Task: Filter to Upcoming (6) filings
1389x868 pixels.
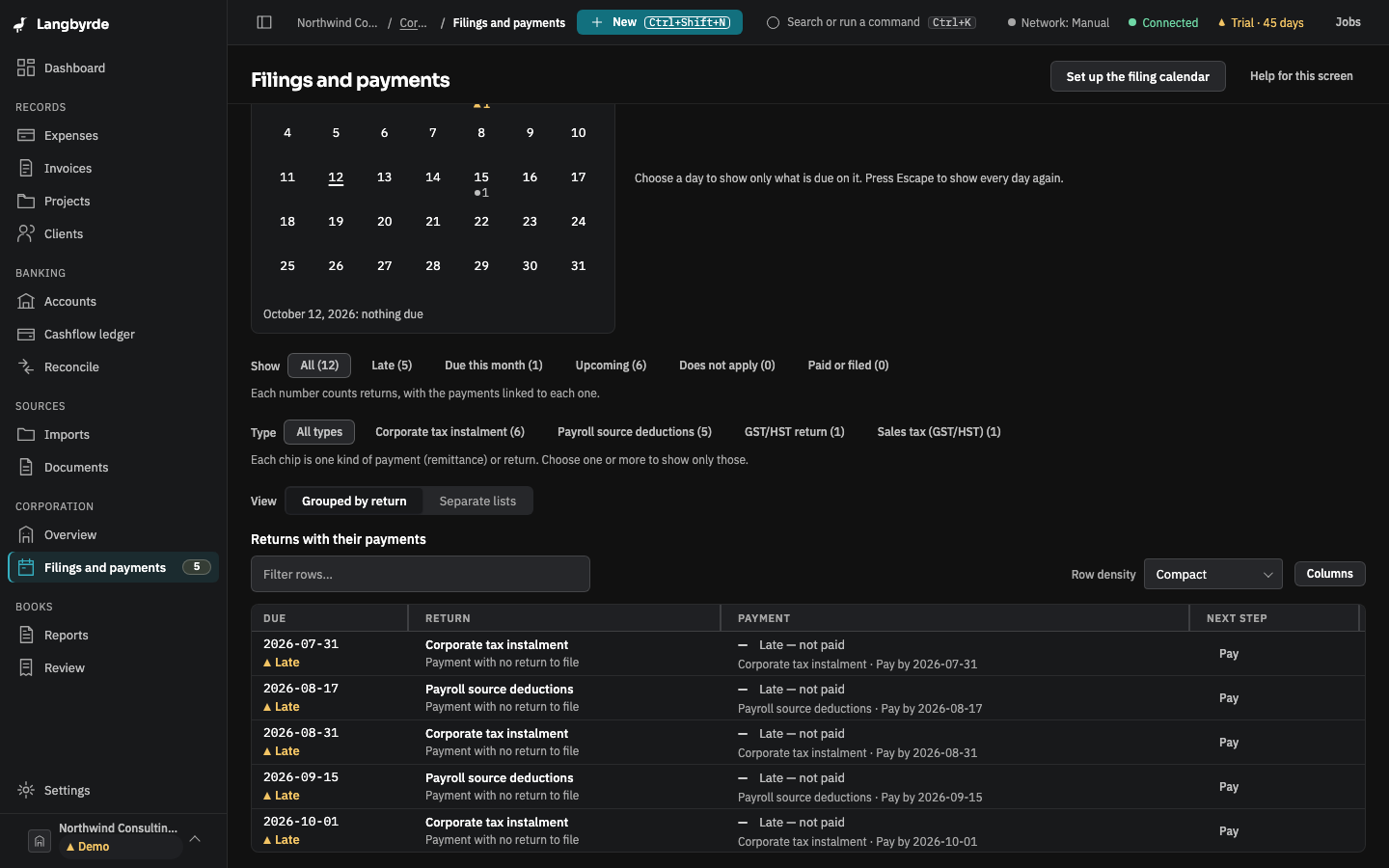Action: click(x=611, y=366)
